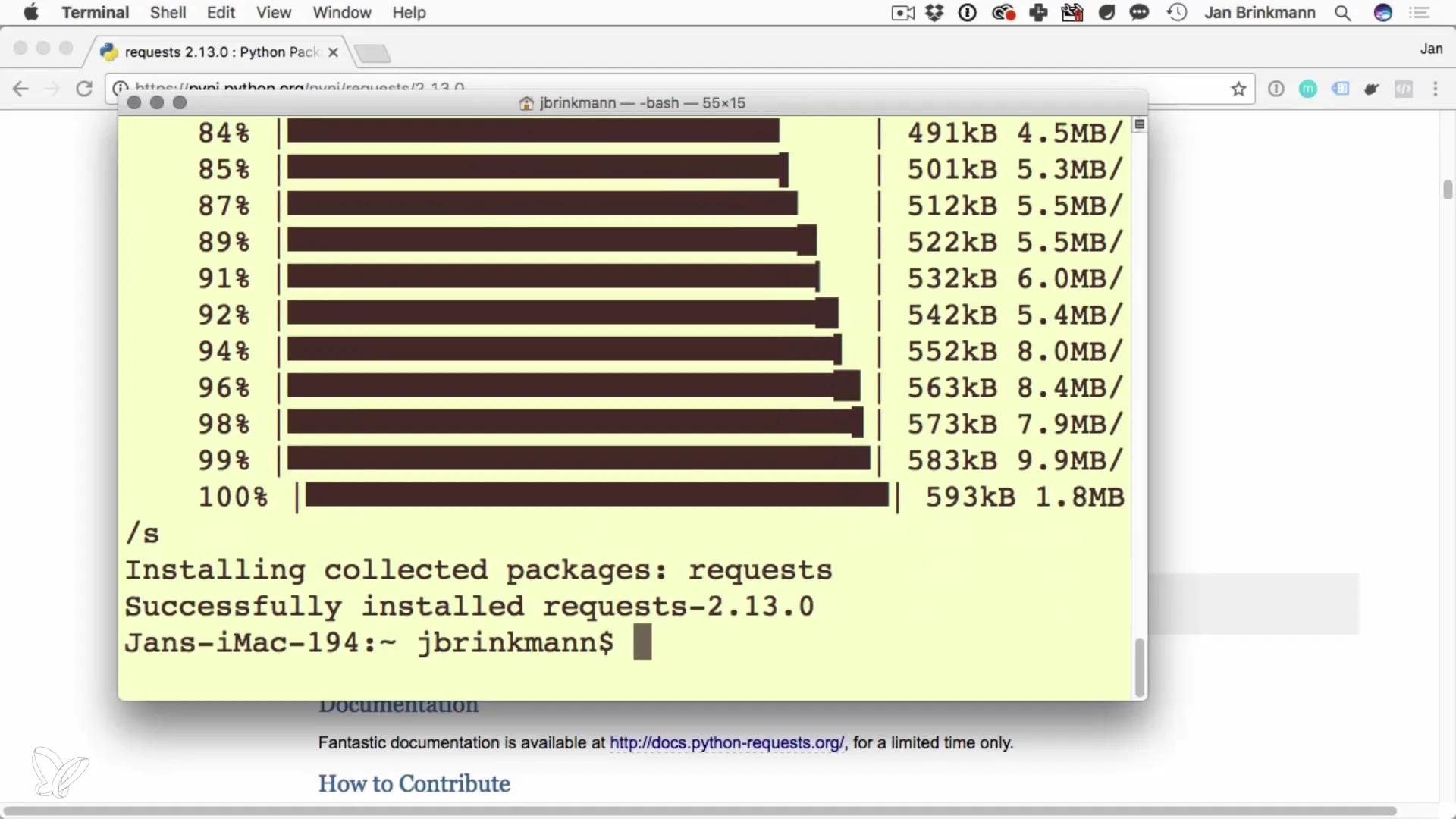Click the screen recording camera menu bar icon

point(902,13)
